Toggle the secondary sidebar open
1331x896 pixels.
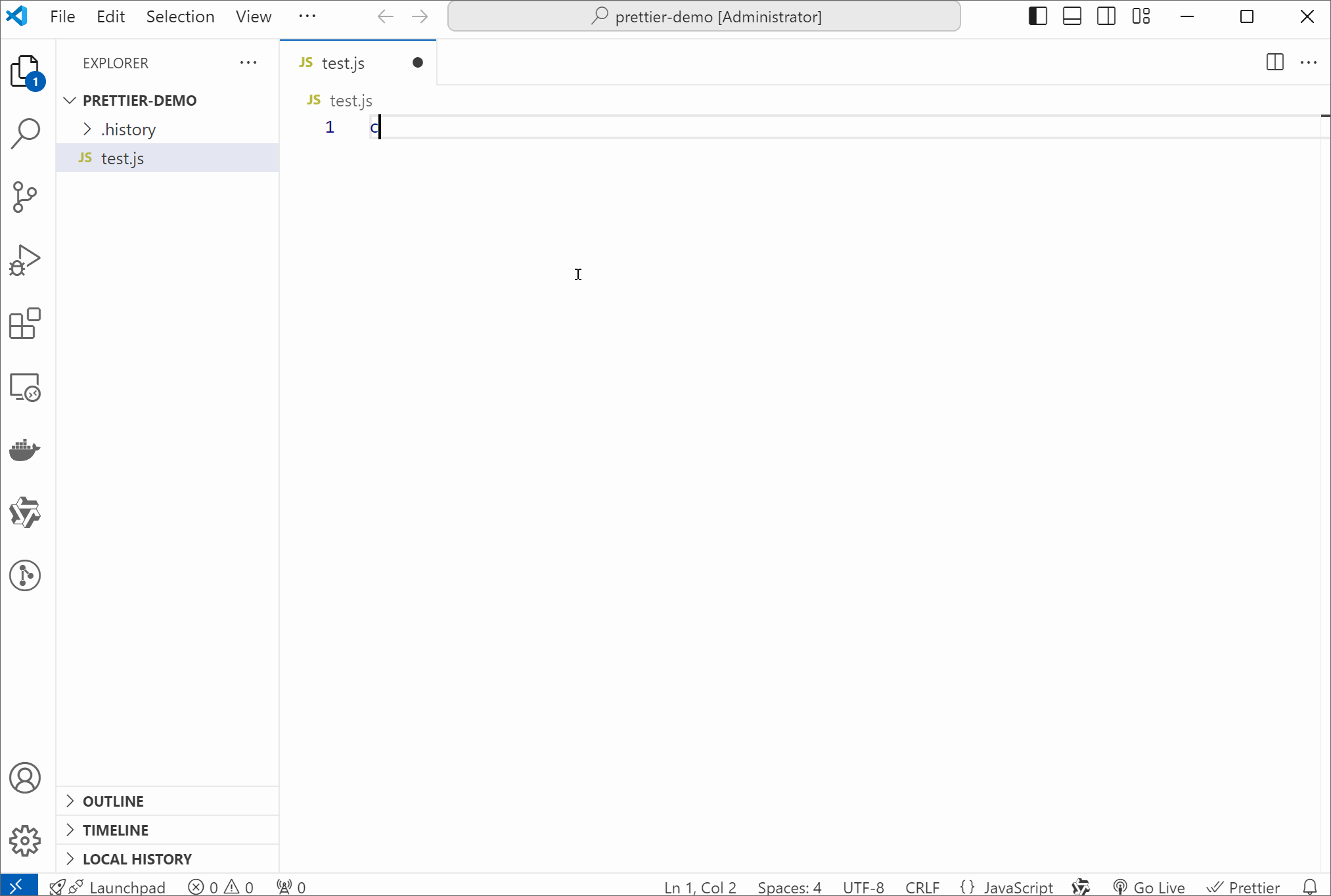1106,16
